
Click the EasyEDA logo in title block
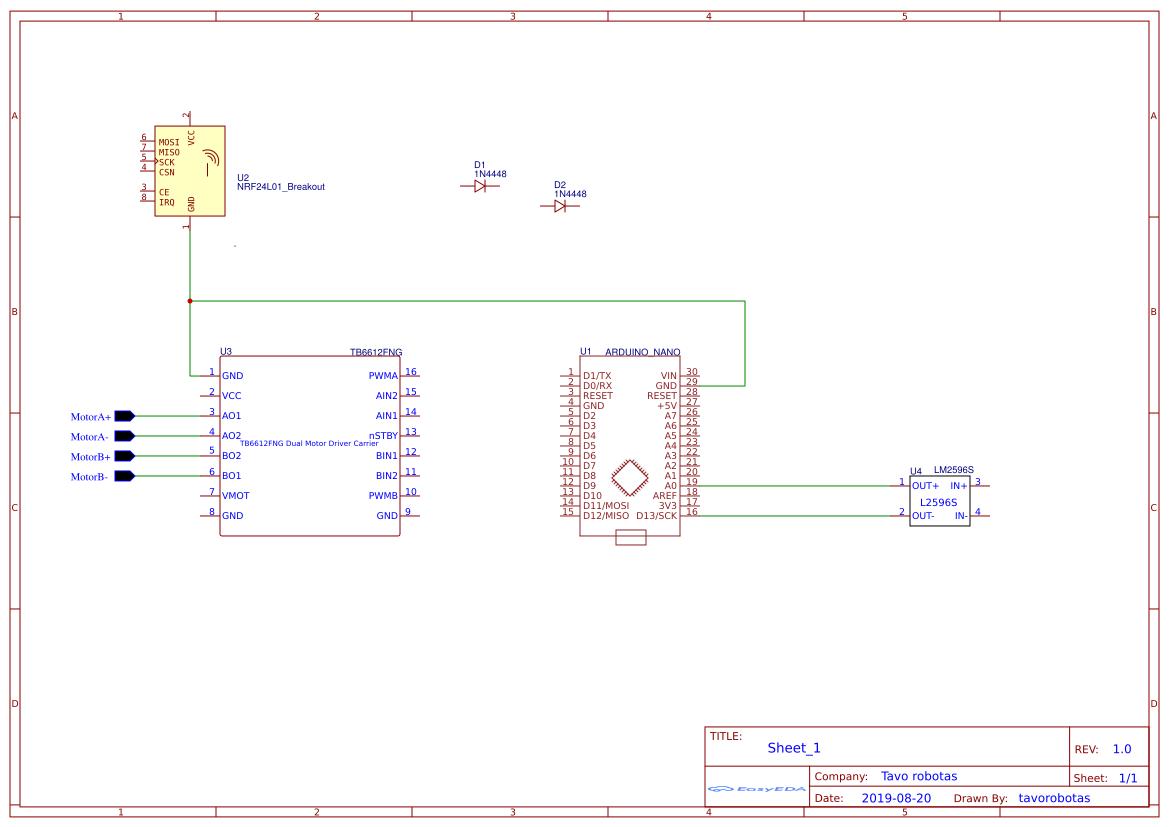[757, 788]
